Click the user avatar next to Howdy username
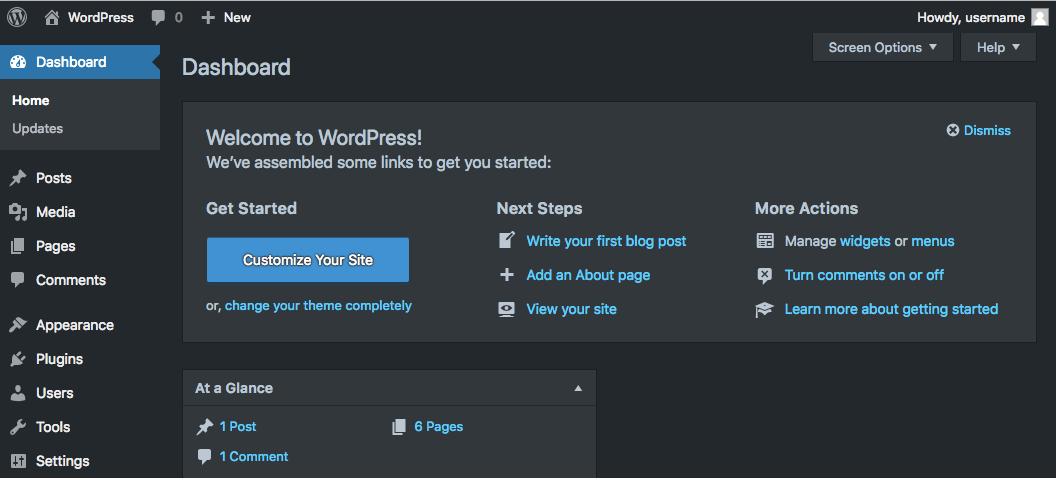Image resolution: width=1056 pixels, height=478 pixels. pos(1040,17)
